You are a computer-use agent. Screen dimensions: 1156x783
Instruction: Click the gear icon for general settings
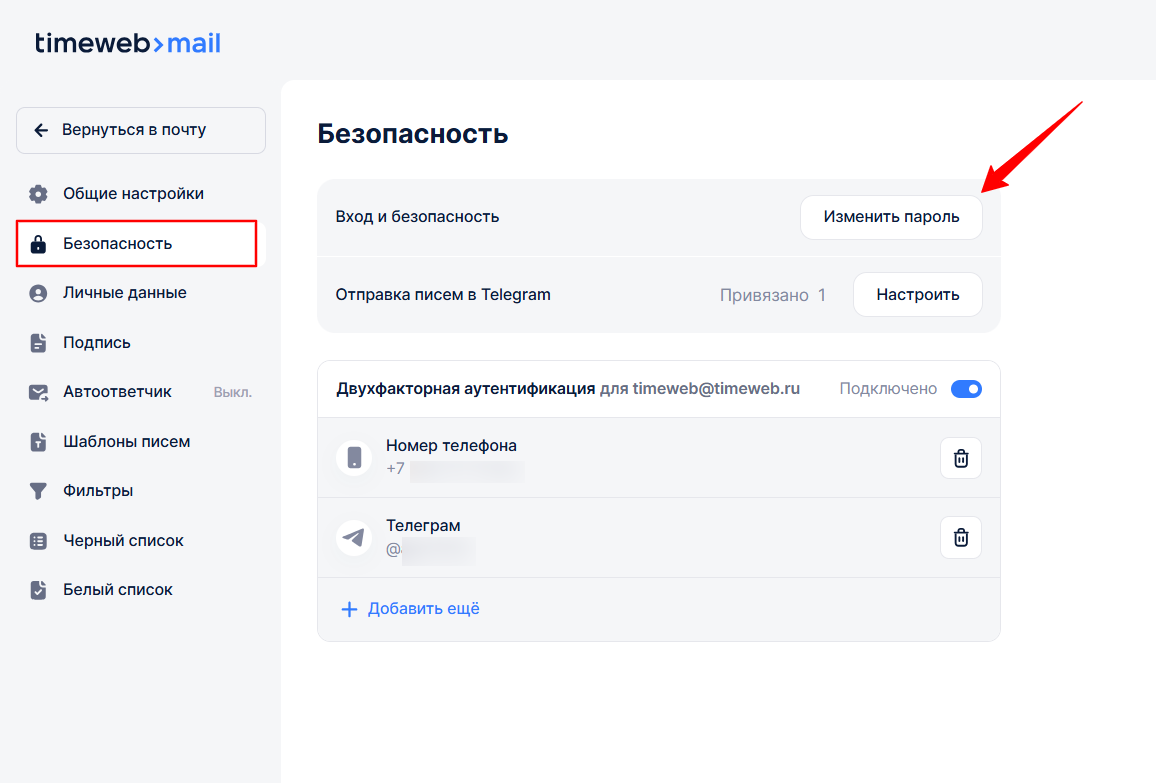pyautogui.click(x=38, y=194)
